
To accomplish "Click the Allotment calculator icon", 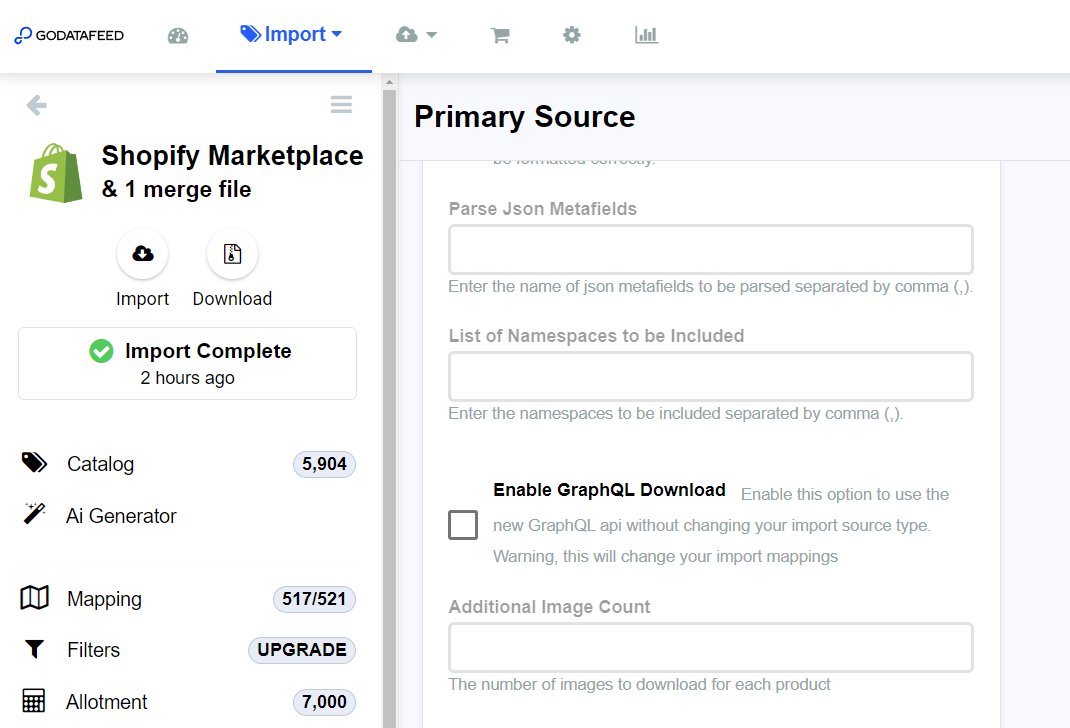I will coord(34,702).
